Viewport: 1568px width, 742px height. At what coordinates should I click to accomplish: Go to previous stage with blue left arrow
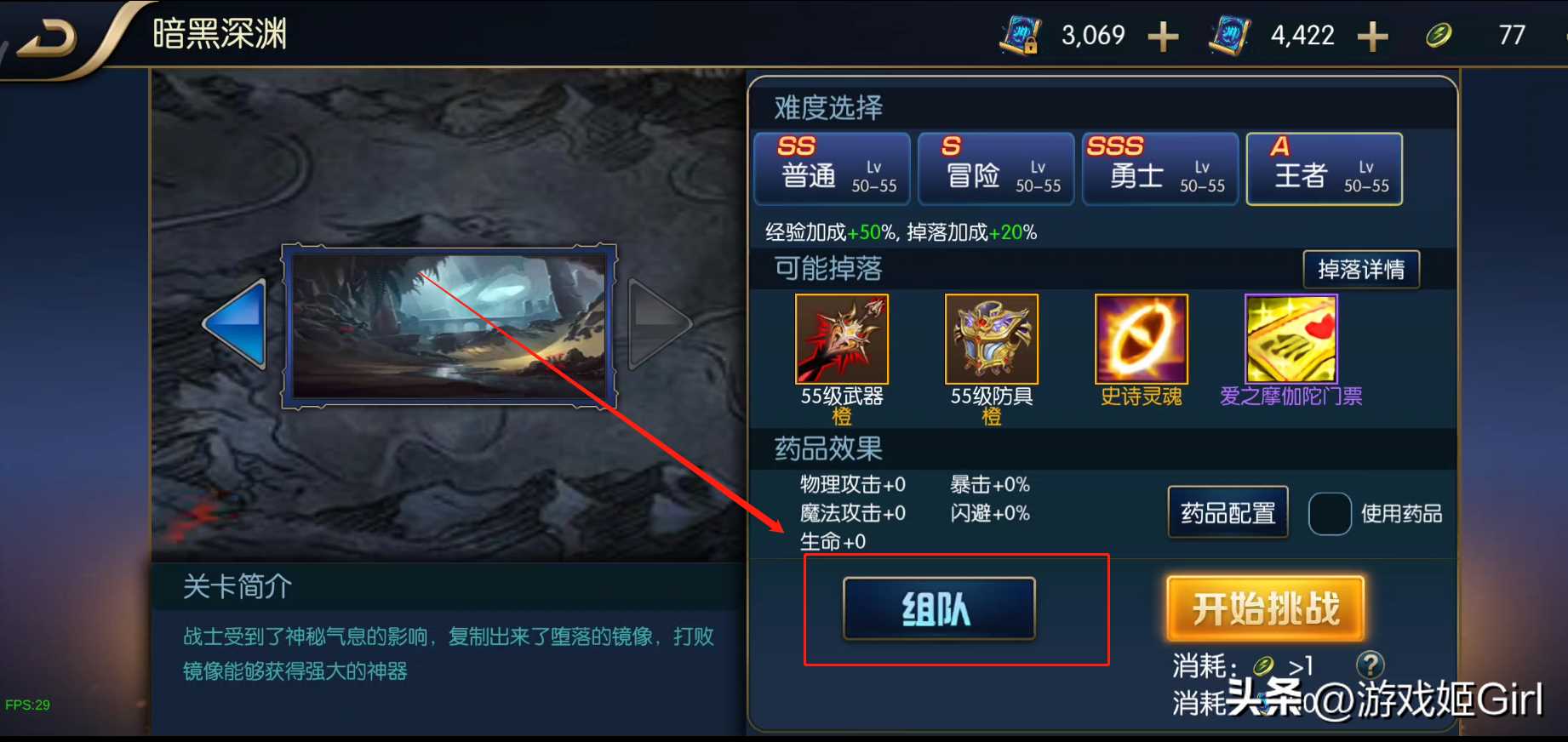click(x=236, y=324)
